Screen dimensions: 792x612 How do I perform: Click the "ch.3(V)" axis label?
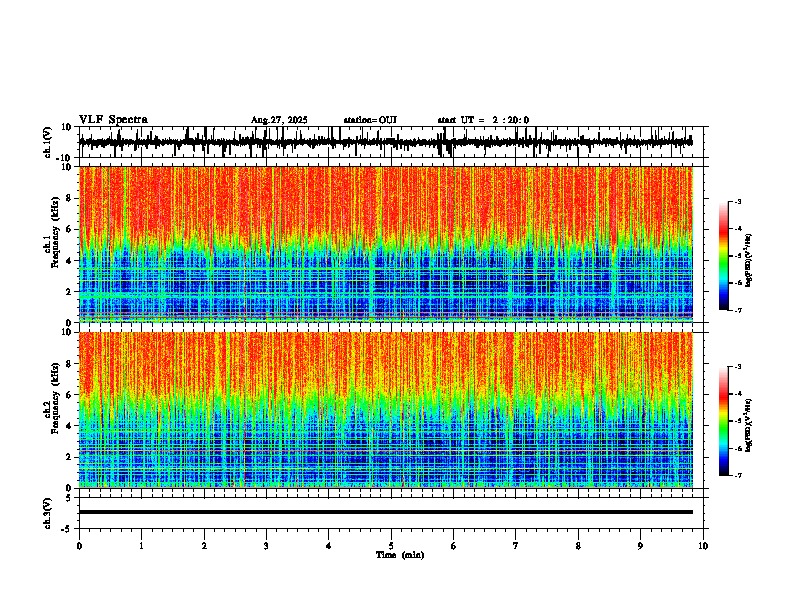(x=48, y=513)
